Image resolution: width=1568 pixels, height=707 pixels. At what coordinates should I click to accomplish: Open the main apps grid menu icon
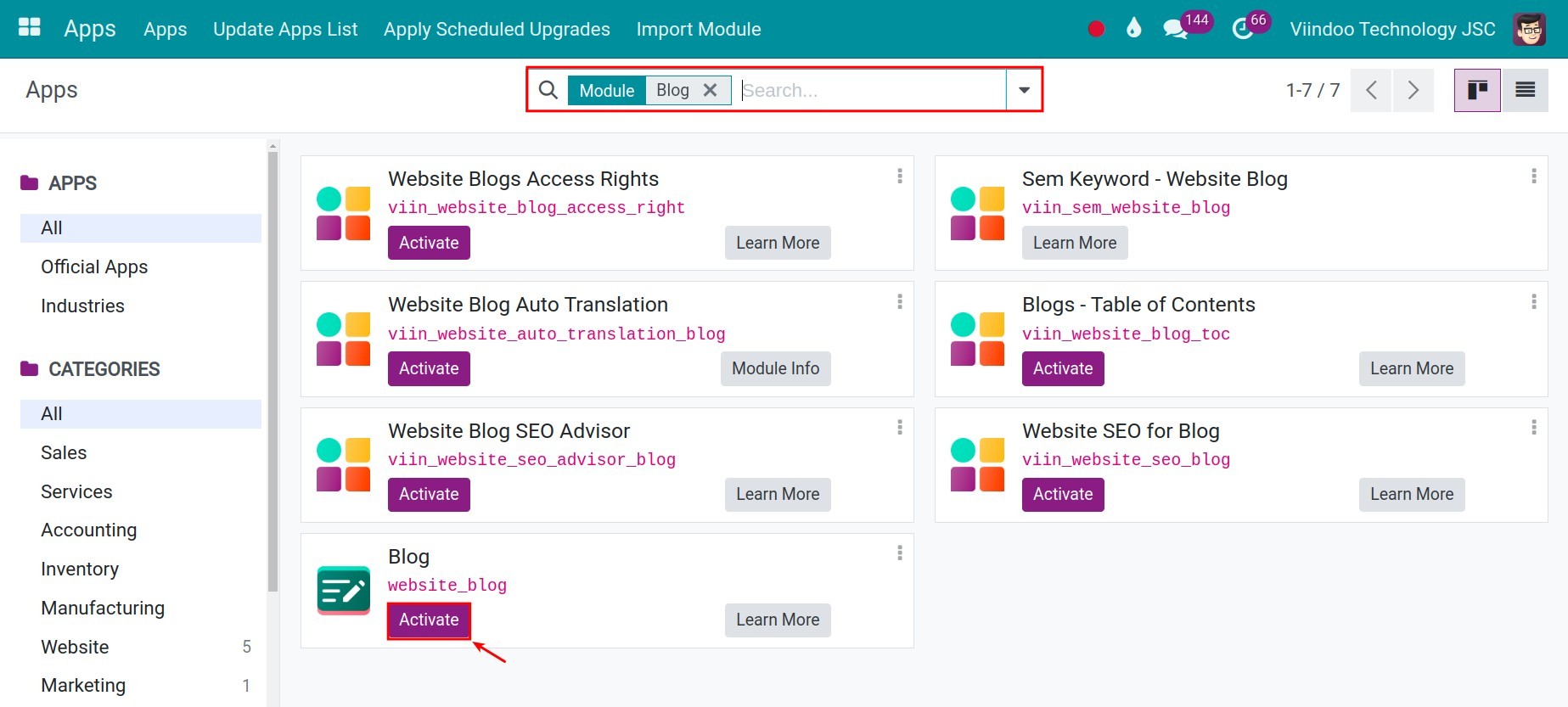click(x=30, y=28)
